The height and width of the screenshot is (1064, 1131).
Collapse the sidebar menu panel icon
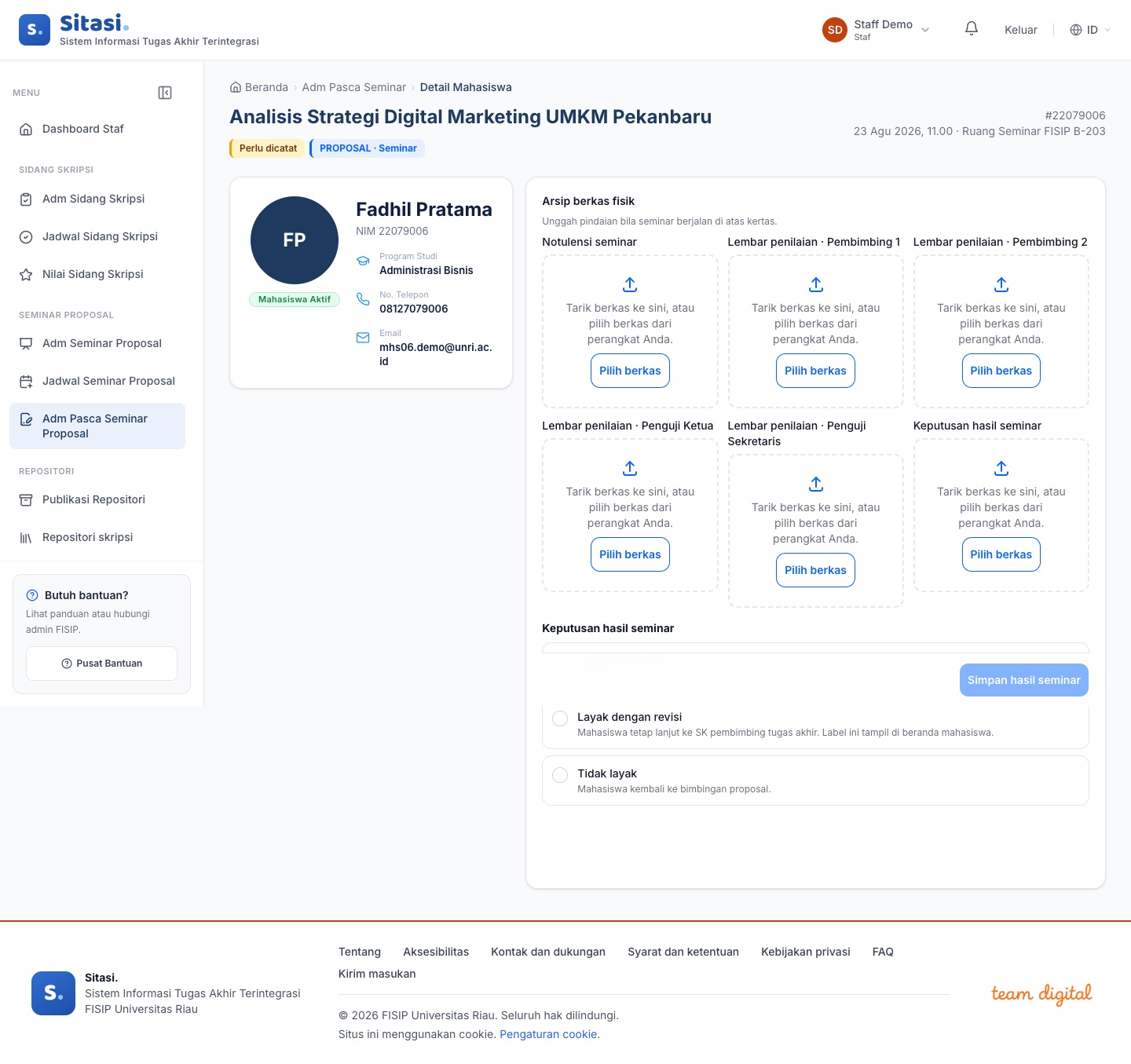point(165,93)
